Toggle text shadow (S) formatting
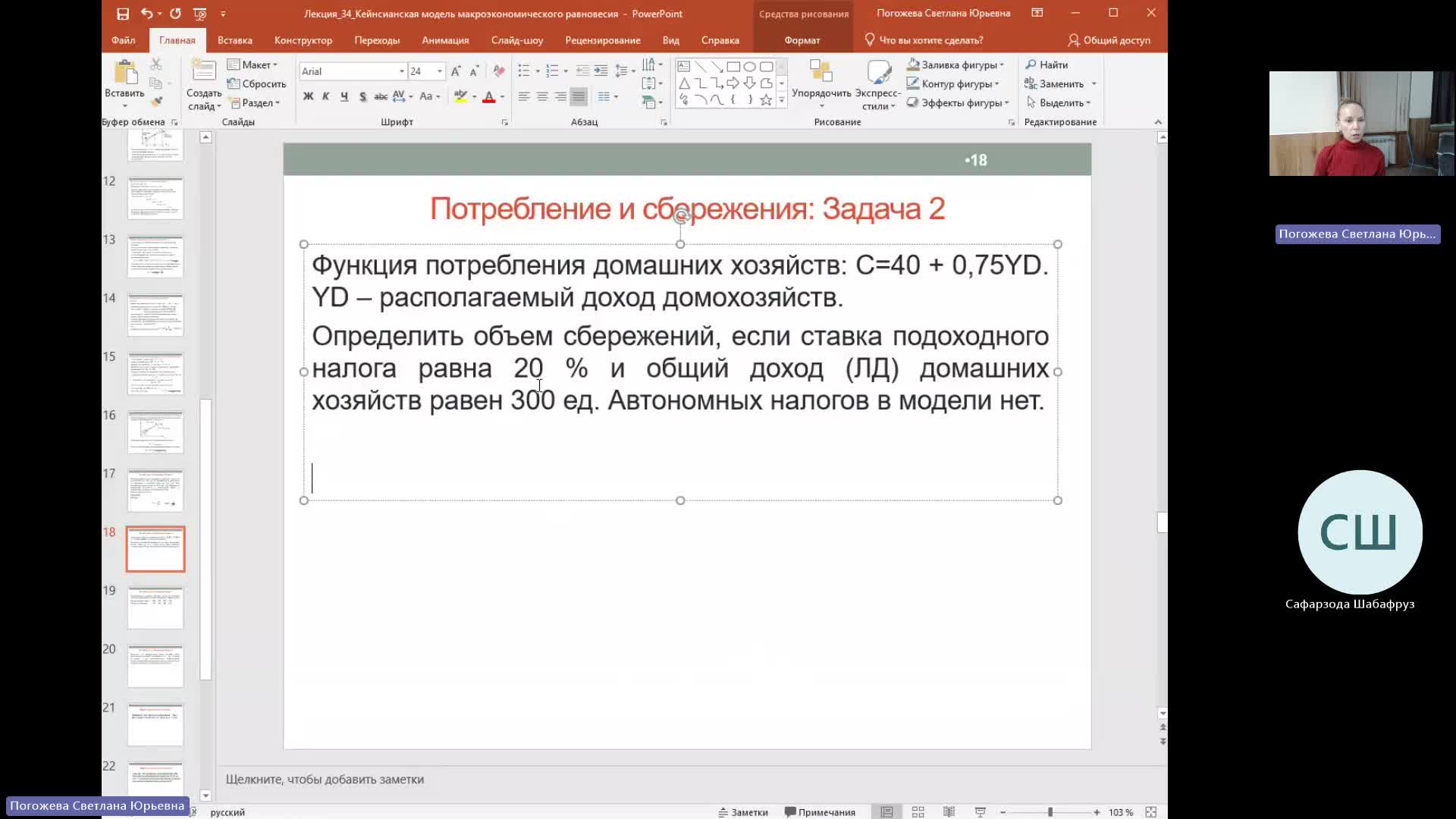The image size is (1456, 819). pos(362,96)
